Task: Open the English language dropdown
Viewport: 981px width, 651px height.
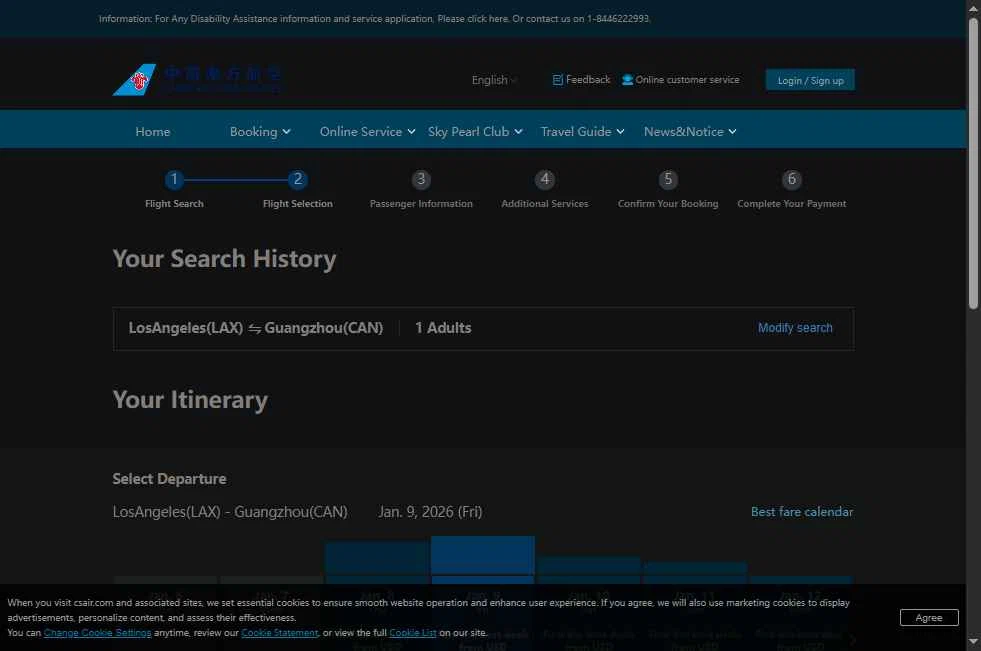Action: (494, 80)
